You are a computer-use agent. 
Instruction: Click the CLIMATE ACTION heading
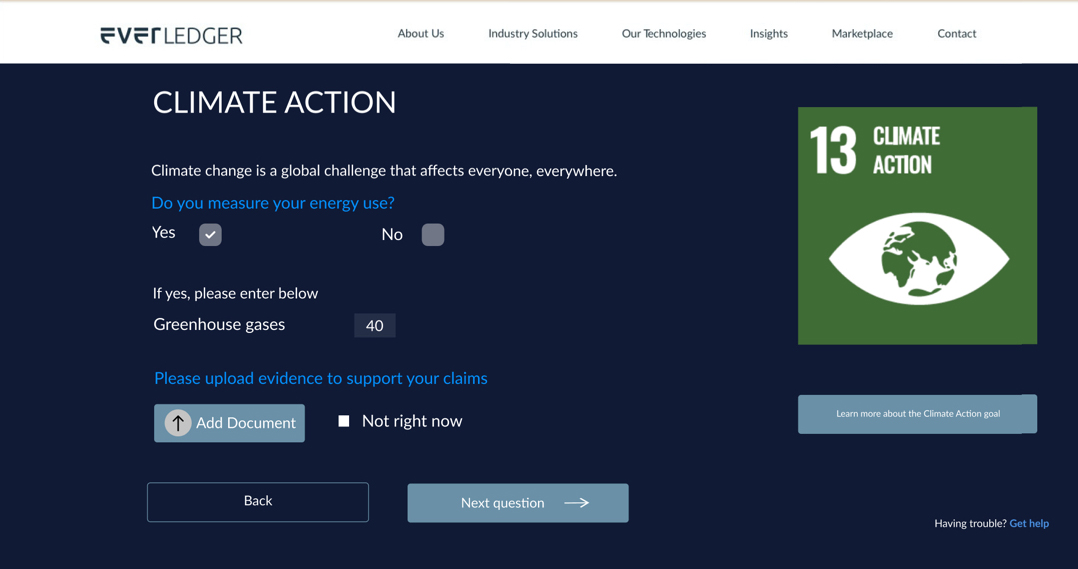[274, 103]
